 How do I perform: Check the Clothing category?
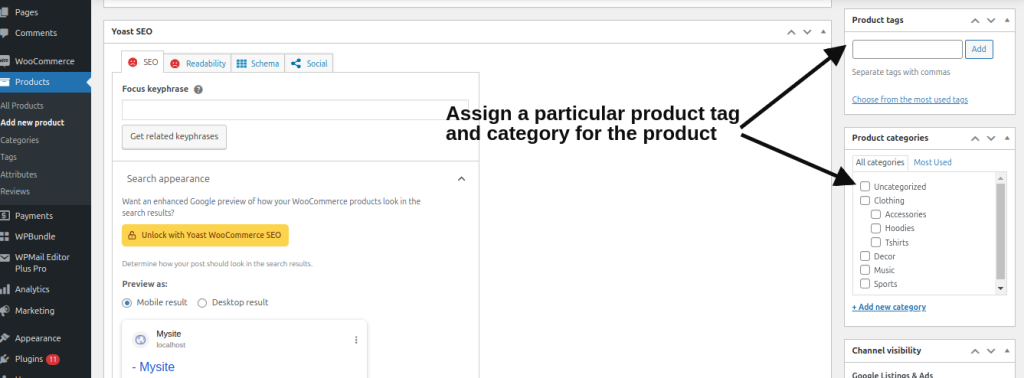point(865,200)
